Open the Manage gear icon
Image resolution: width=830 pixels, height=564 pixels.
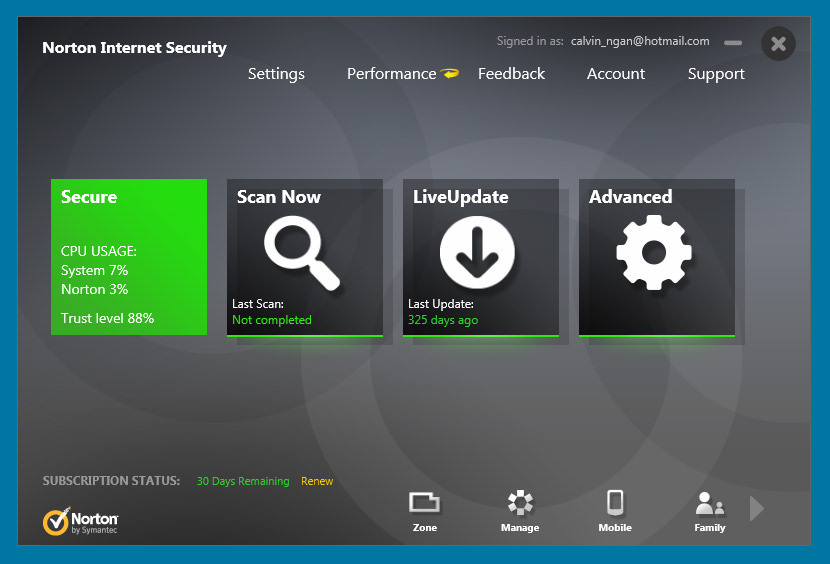click(x=520, y=502)
